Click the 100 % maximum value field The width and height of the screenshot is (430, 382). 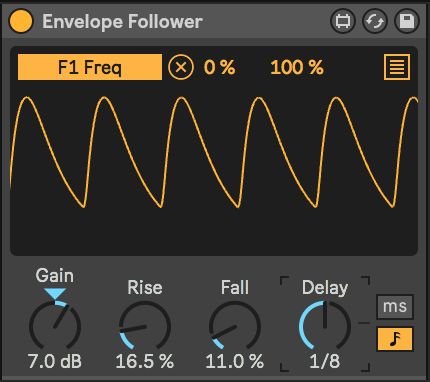coord(297,67)
